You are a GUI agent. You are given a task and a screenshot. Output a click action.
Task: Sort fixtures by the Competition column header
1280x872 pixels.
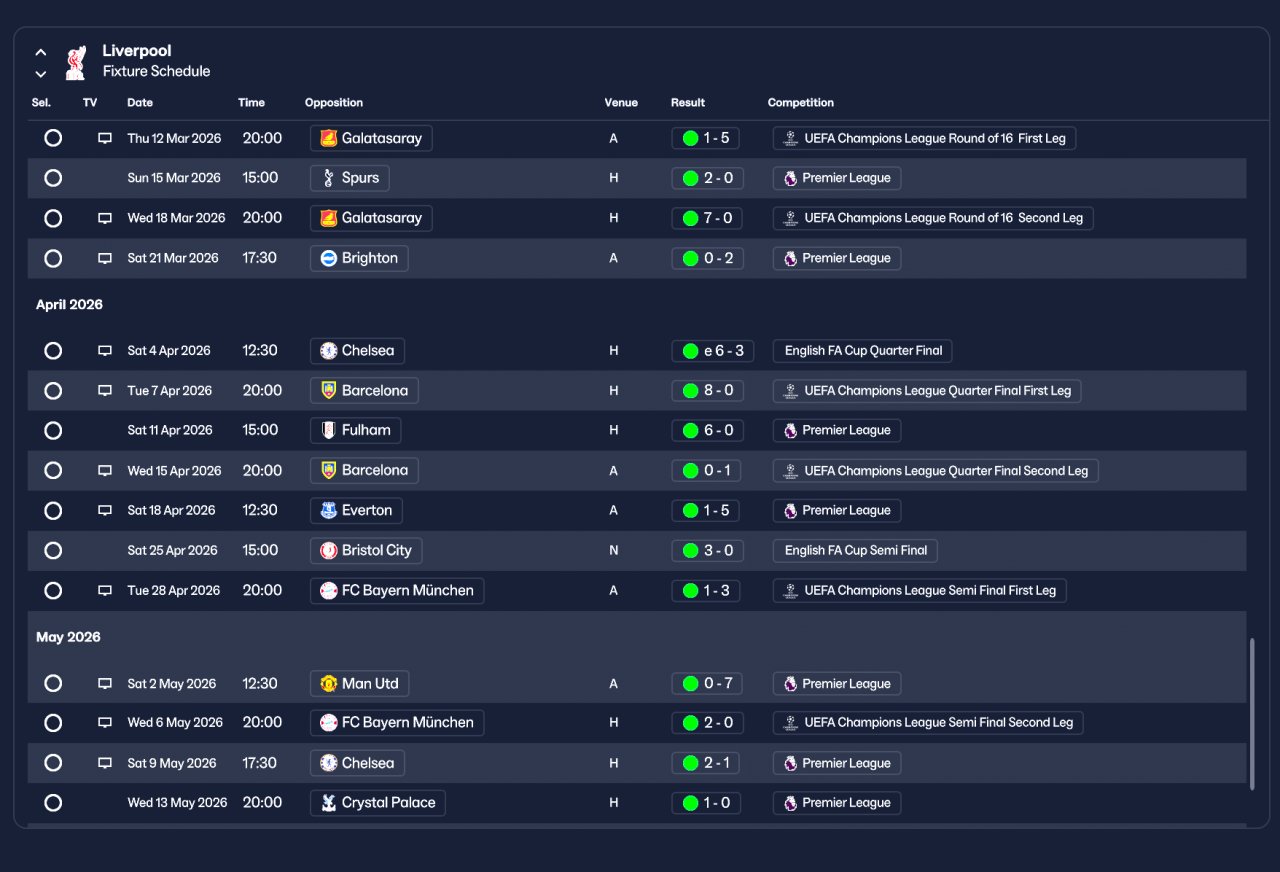click(801, 103)
